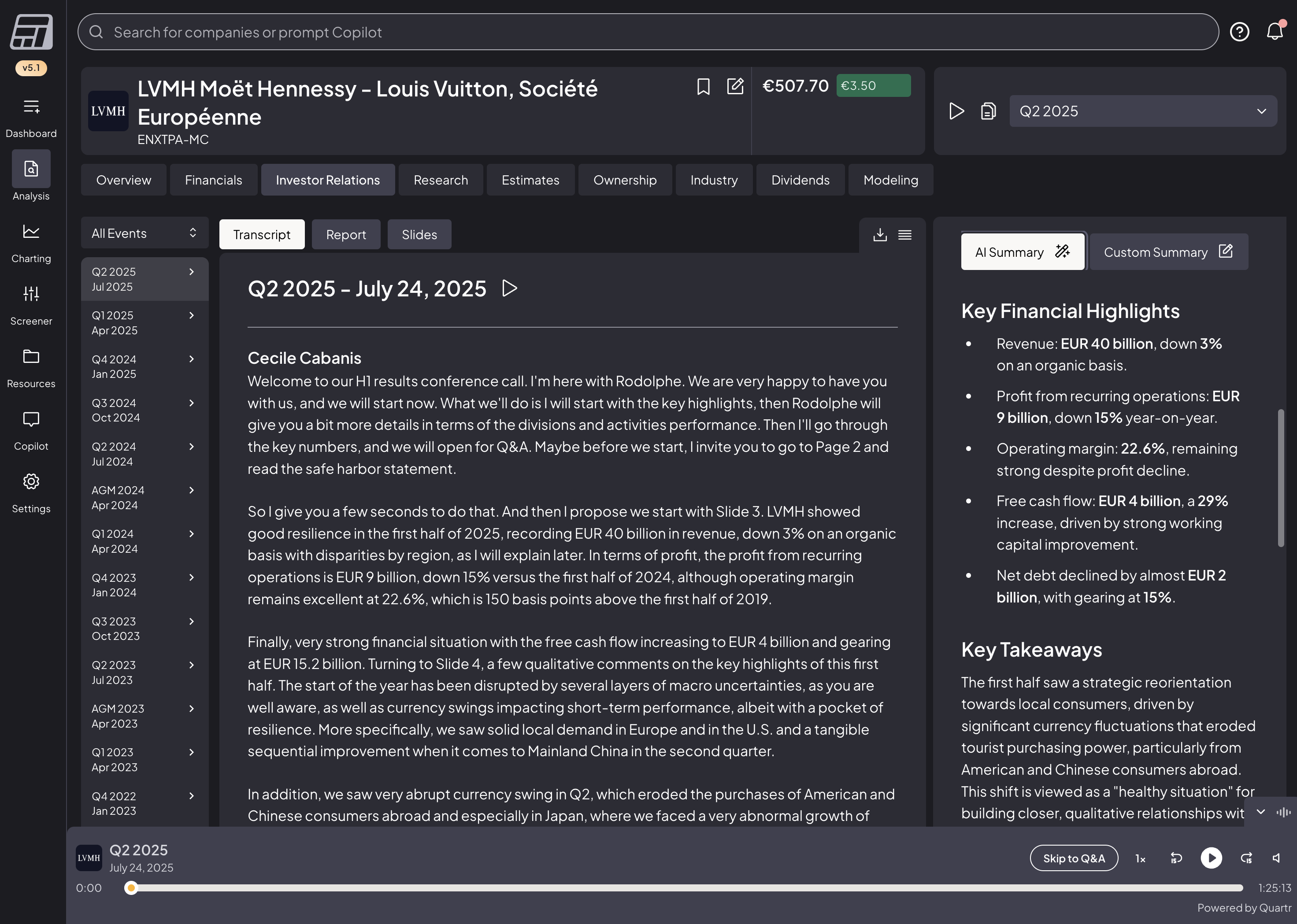
Task: Click the audio progress bar slider handle
Action: (131, 887)
